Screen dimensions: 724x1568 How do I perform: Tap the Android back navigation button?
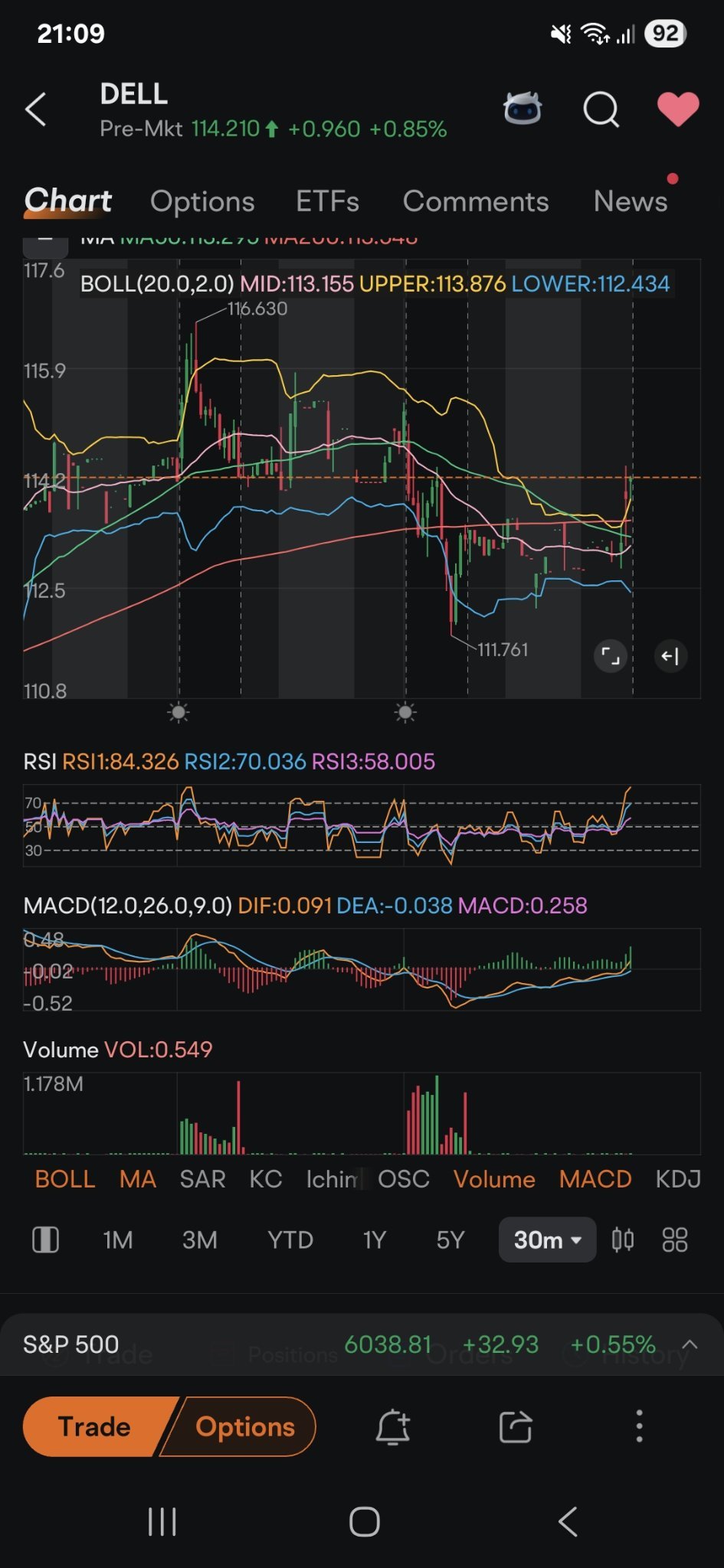[568, 1521]
